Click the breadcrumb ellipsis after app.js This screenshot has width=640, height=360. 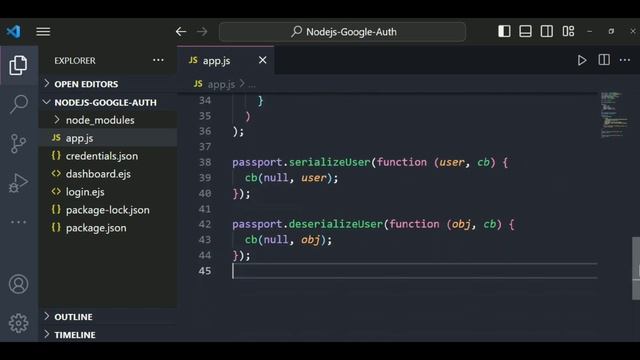252,84
